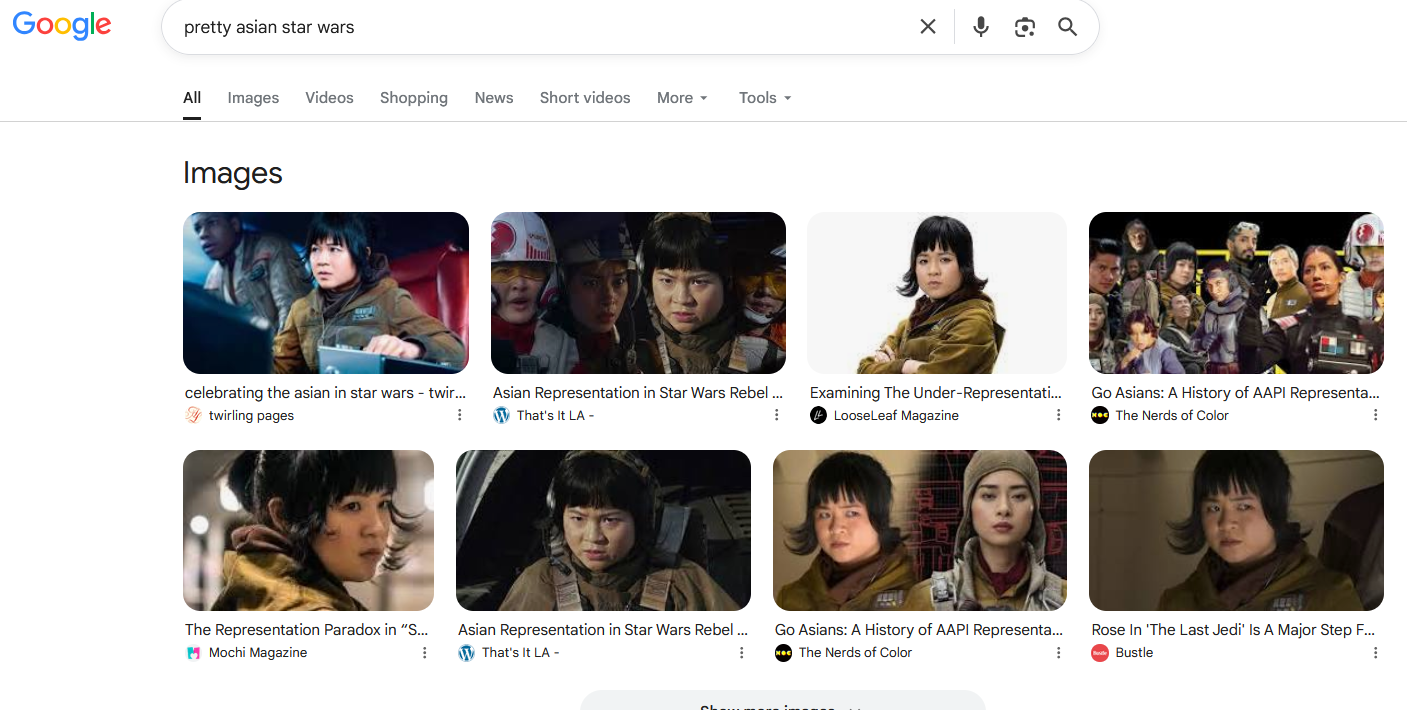Open options menu for twirling pages result

(x=460, y=415)
